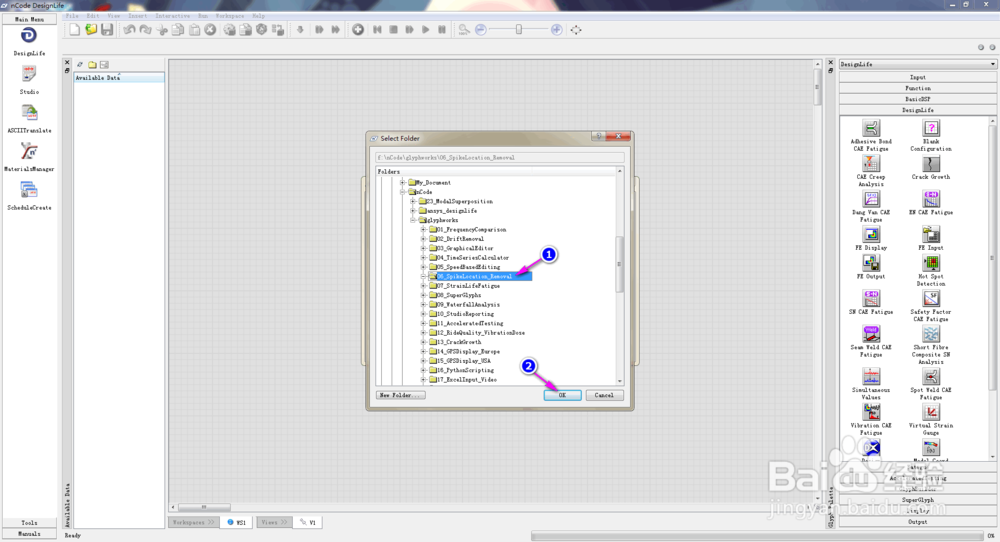Open the ScheduleCreate tool
This screenshot has height=542, width=1000.
(x=29, y=196)
